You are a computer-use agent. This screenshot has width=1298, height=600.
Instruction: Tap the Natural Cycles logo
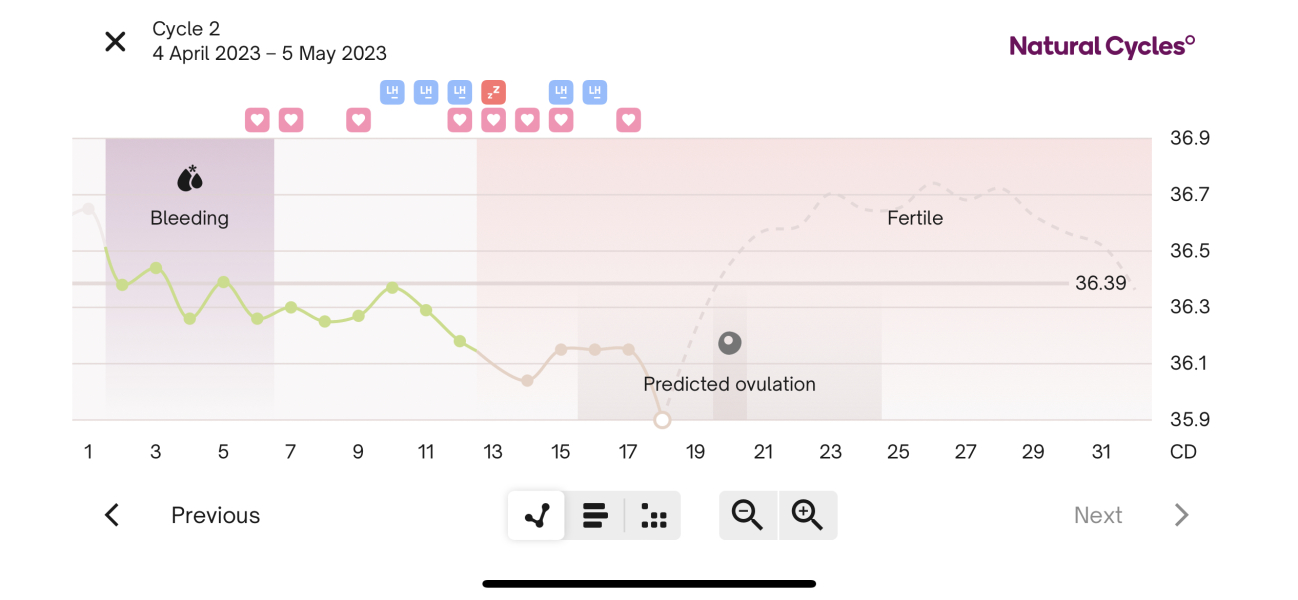[1102, 46]
